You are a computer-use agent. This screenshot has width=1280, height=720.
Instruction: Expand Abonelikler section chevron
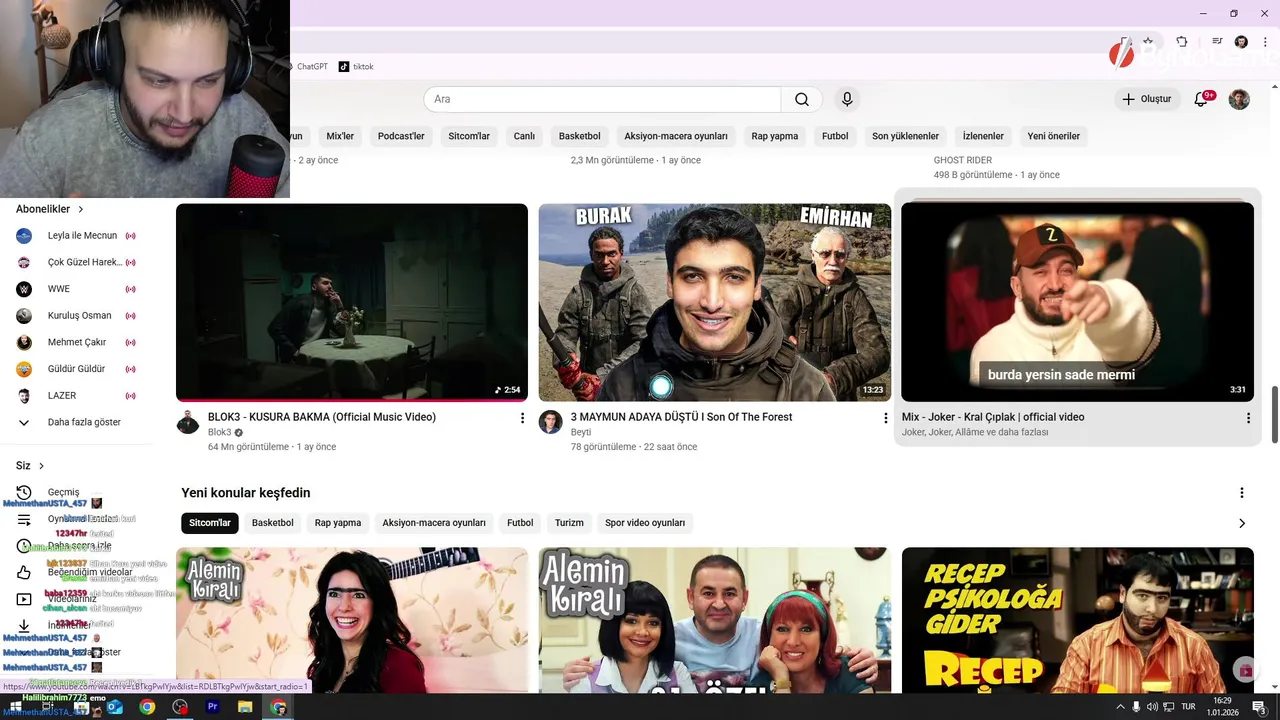(x=81, y=209)
